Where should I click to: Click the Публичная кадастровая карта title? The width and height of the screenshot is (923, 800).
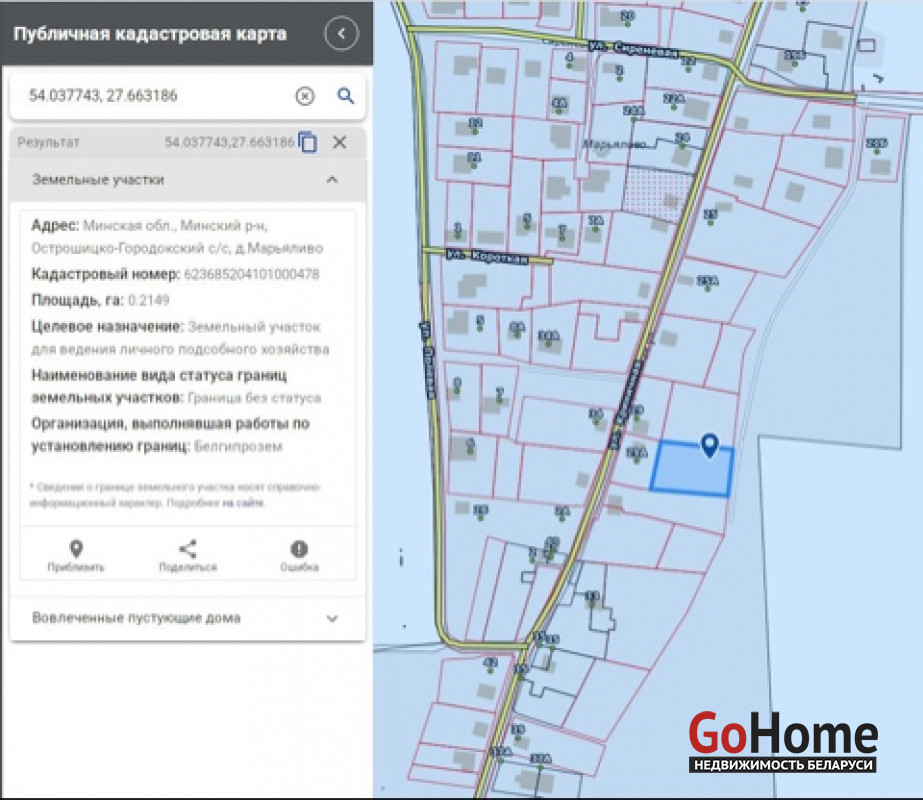(150, 34)
